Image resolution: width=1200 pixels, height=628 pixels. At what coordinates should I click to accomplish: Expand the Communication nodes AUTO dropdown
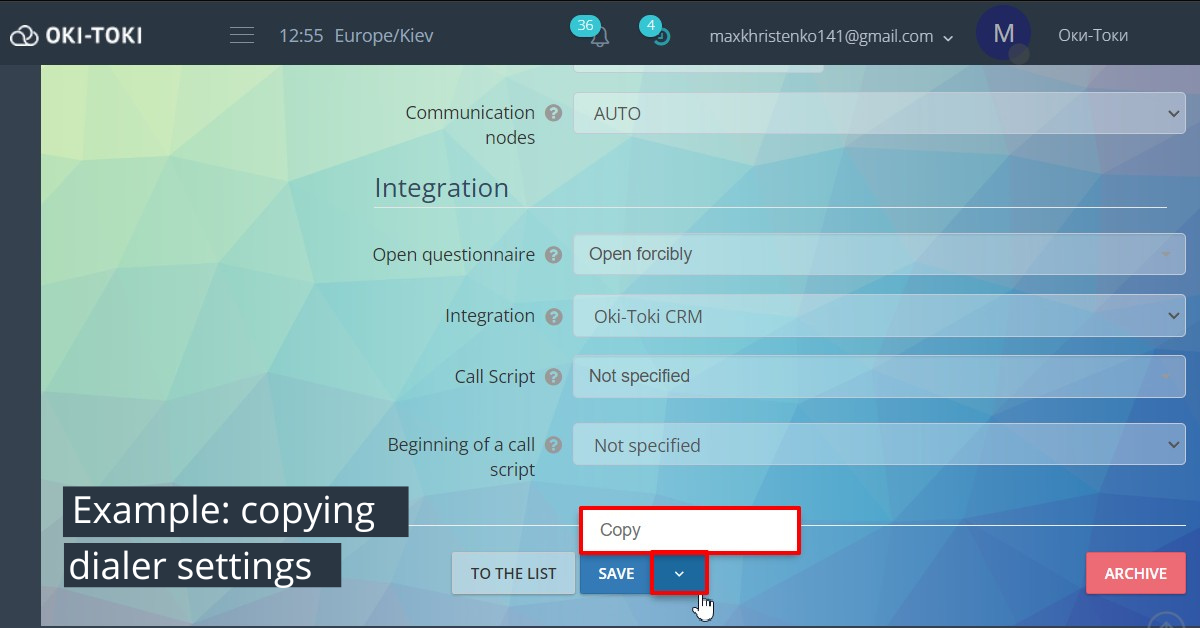[x=878, y=114]
